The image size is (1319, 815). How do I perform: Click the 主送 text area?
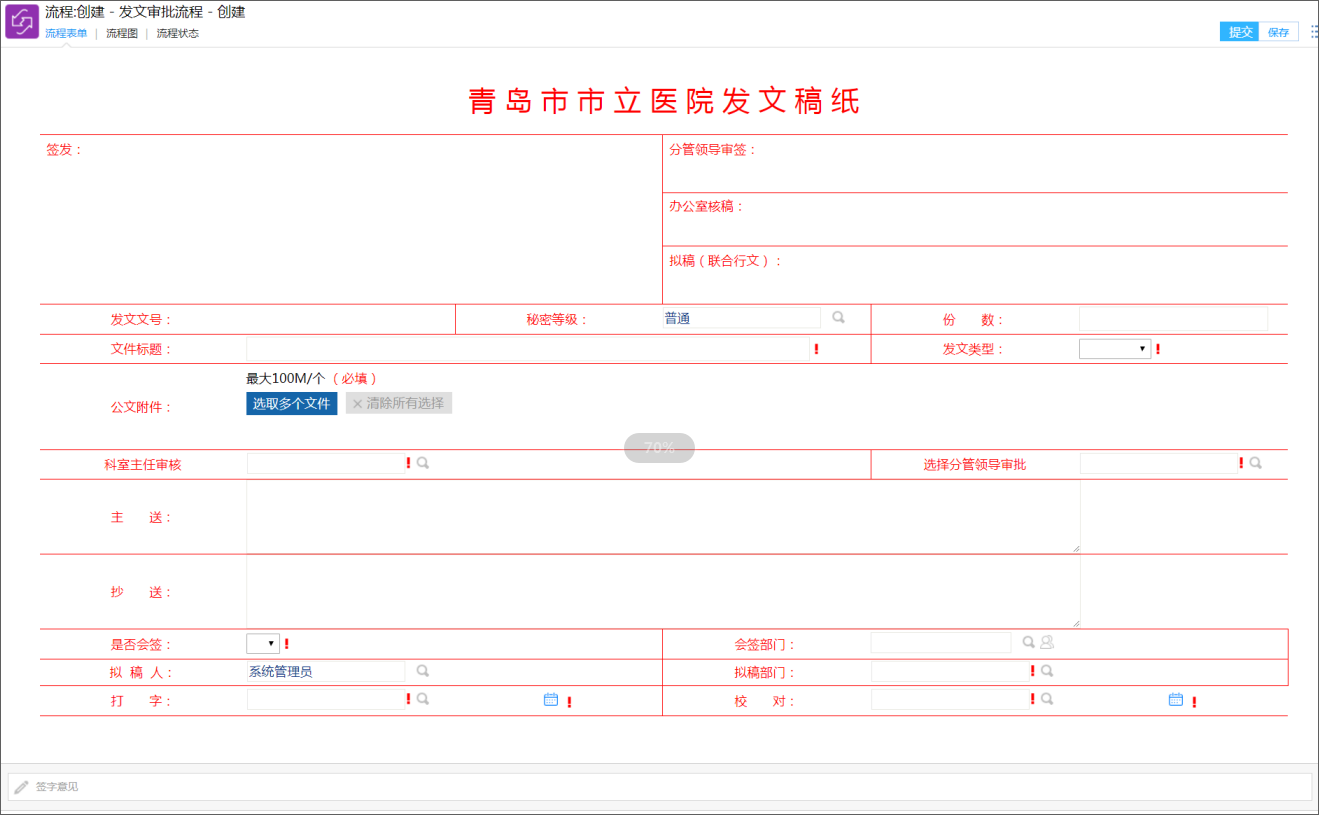[663, 516]
